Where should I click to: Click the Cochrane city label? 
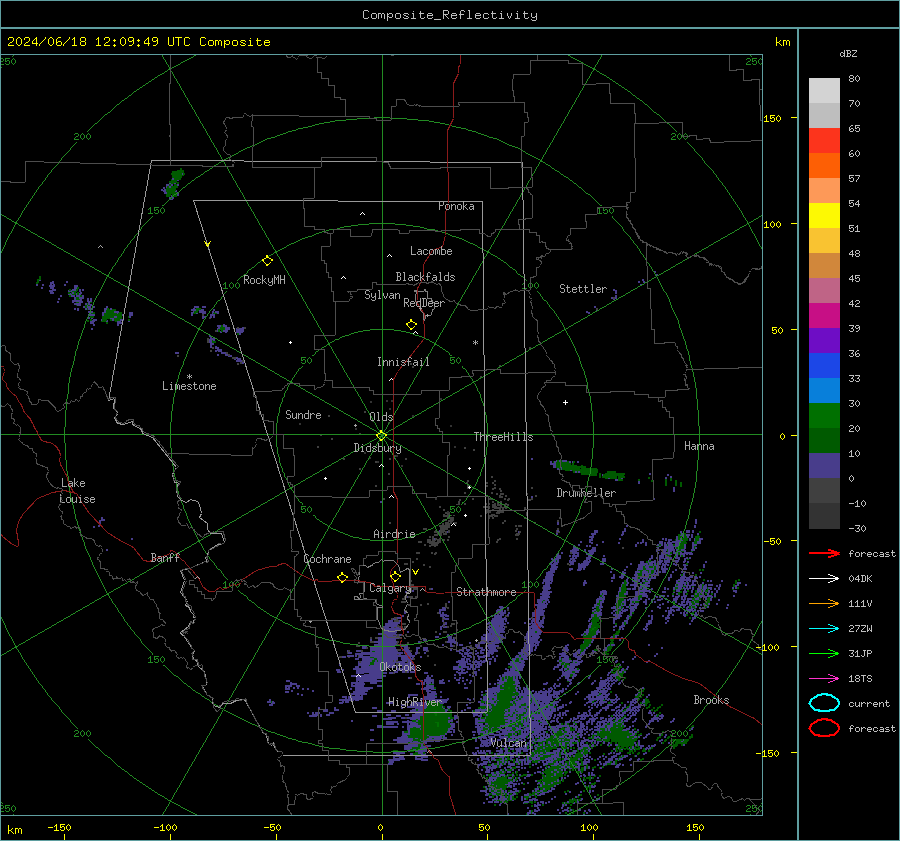click(327, 559)
